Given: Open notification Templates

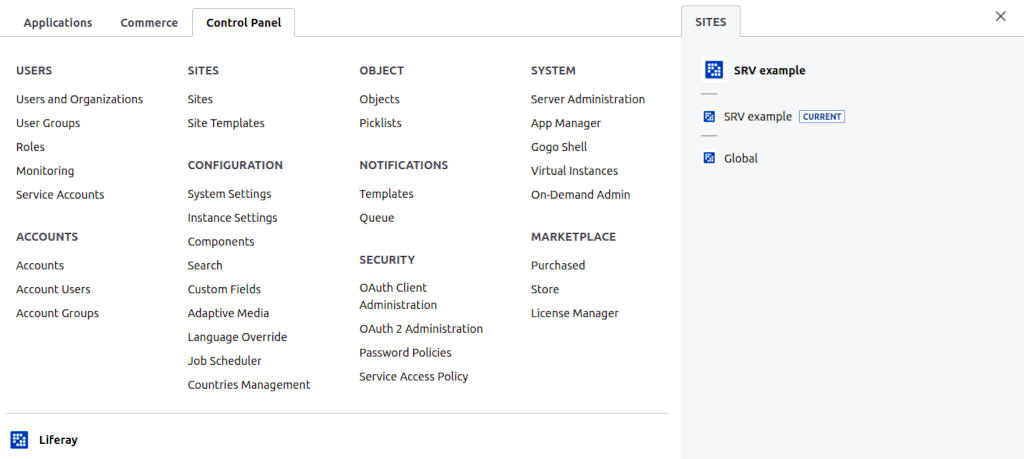Looking at the screenshot, I should pyautogui.click(x=387, y=194).
